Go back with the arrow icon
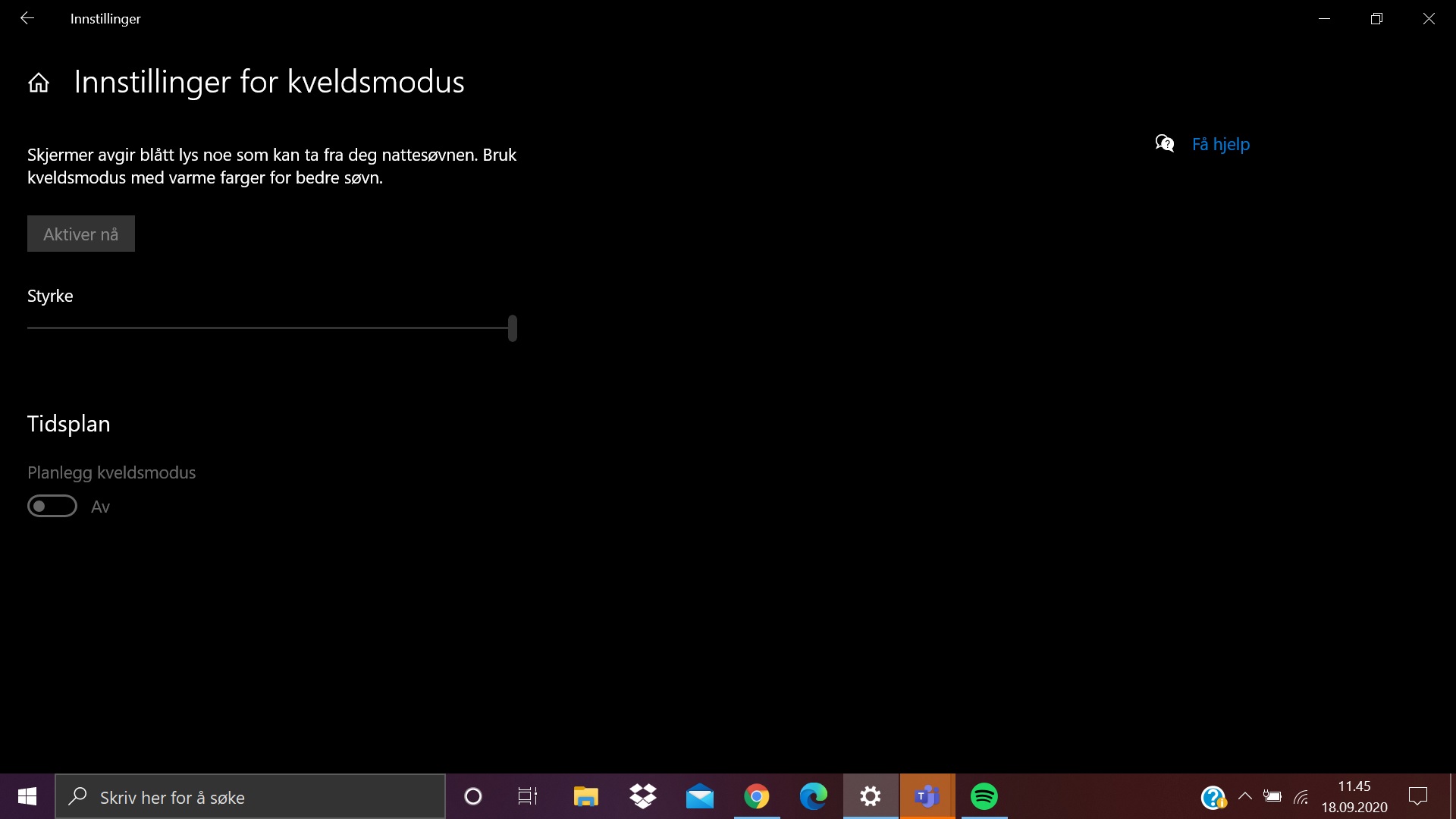This screenshot has height=819, width=1456. (27, 18)
